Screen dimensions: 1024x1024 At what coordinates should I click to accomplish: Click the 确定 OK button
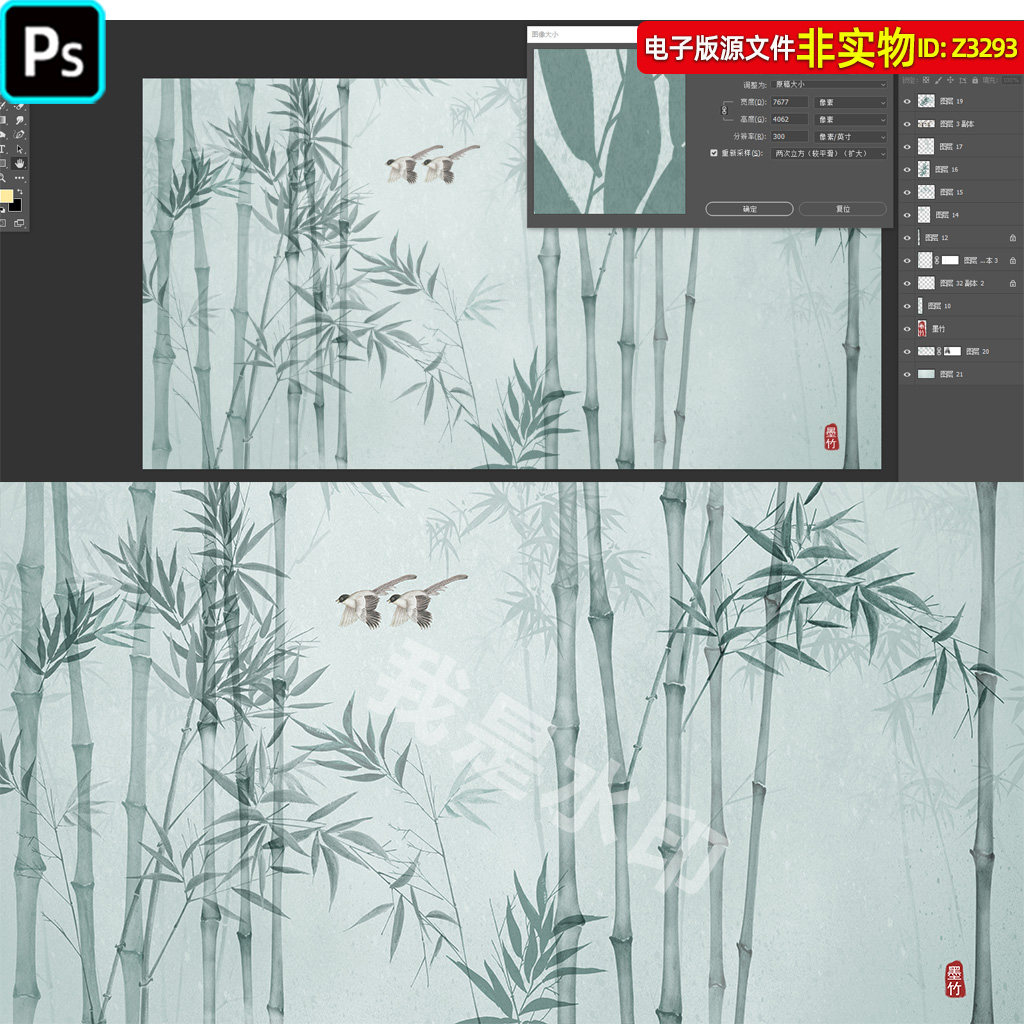[749, 209]
